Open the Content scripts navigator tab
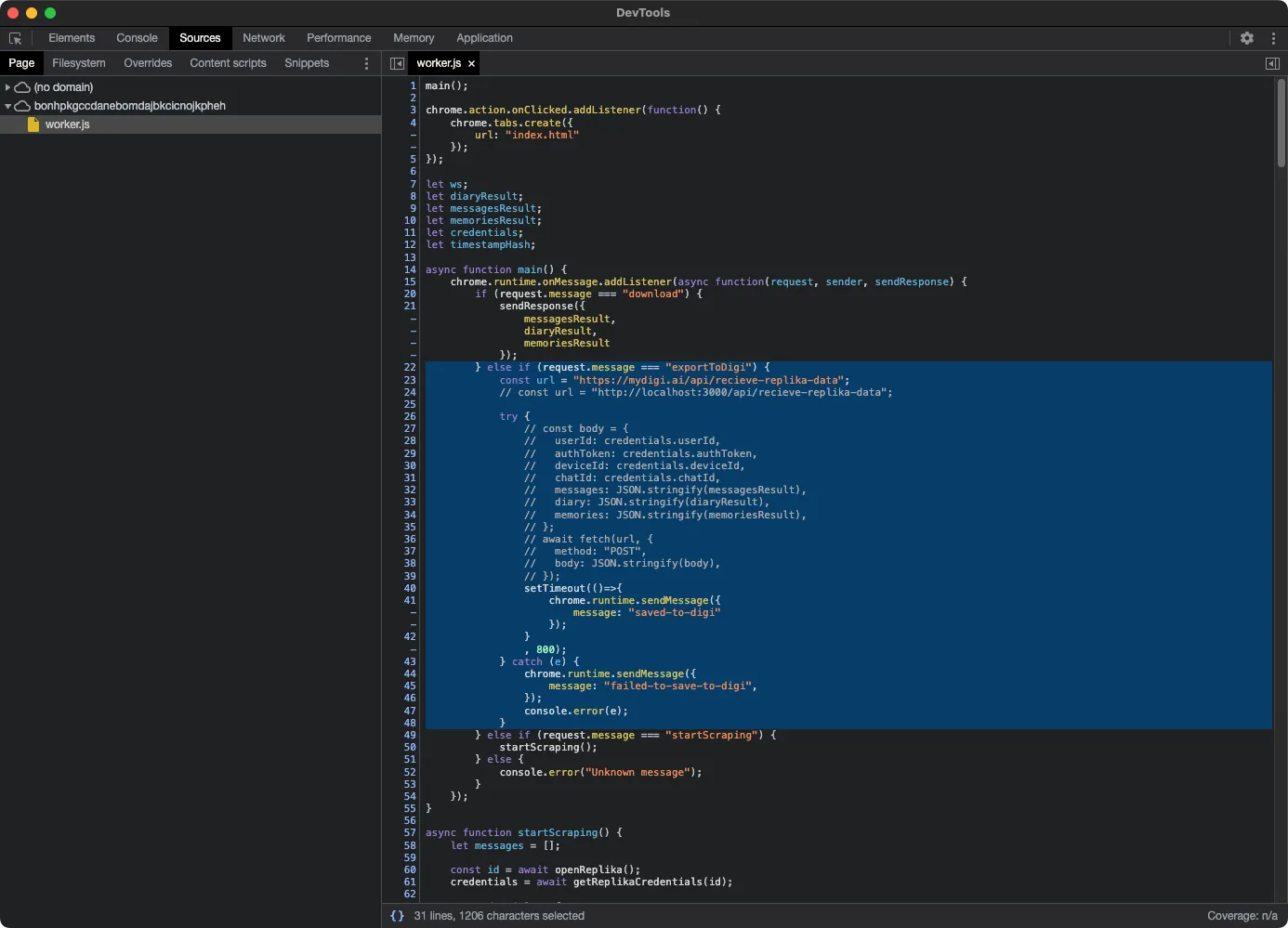Screen dimensions: 1288x928 tap(228, 63)
